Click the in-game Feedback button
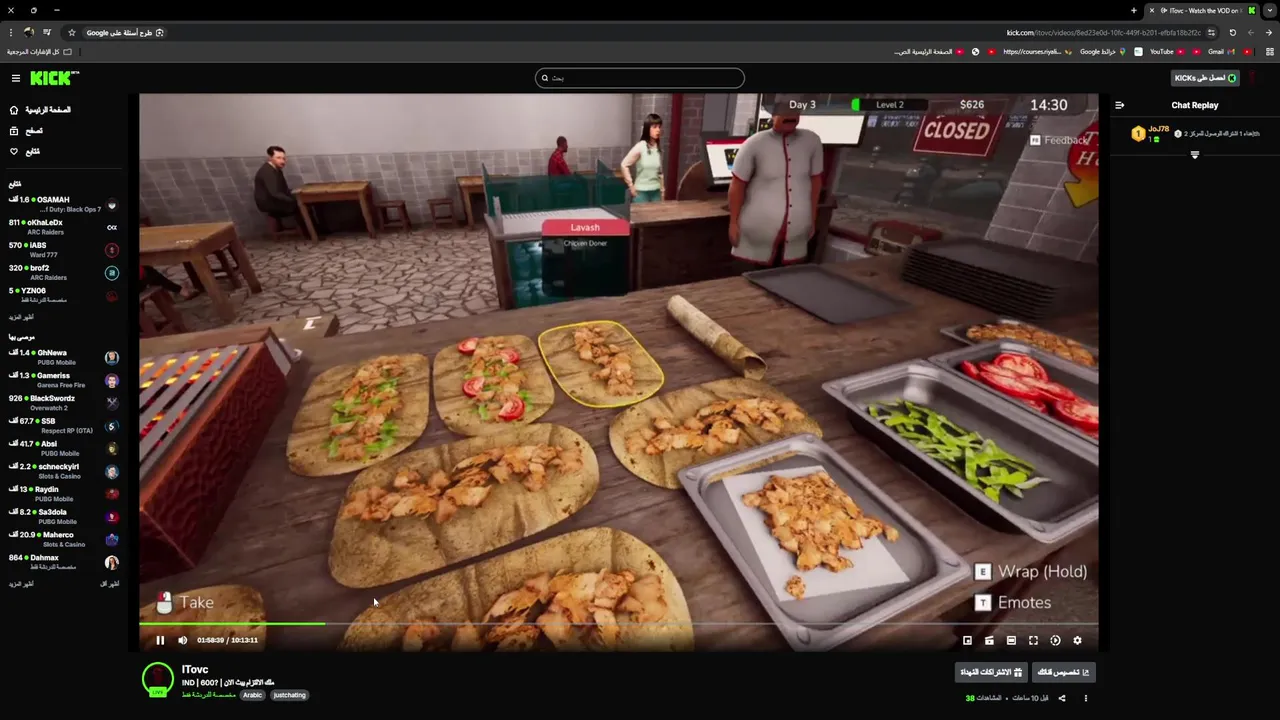Screen dimensions: 1280x720 (x=1059, y=140)
